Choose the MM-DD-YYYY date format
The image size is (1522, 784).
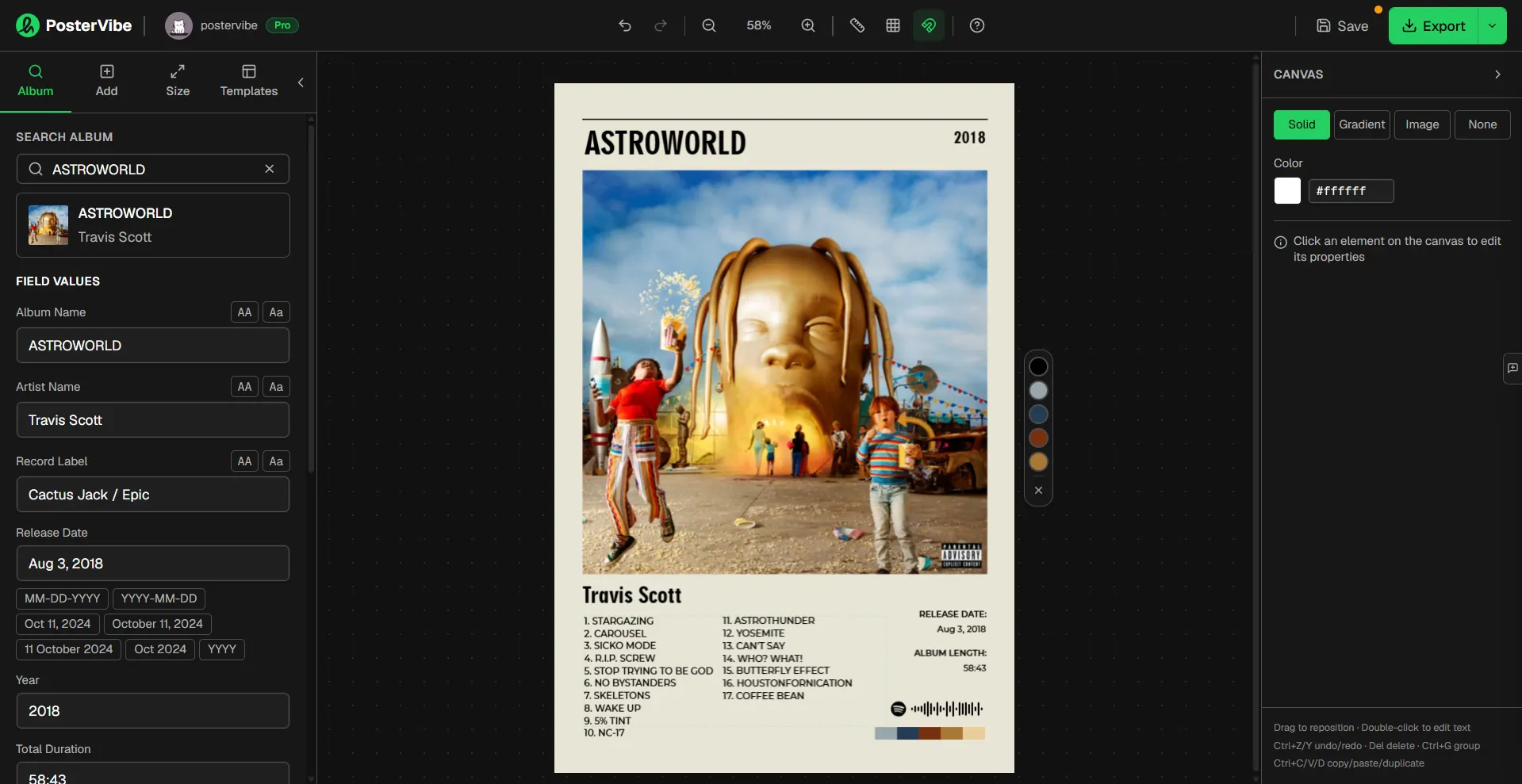tap(63, 599)
